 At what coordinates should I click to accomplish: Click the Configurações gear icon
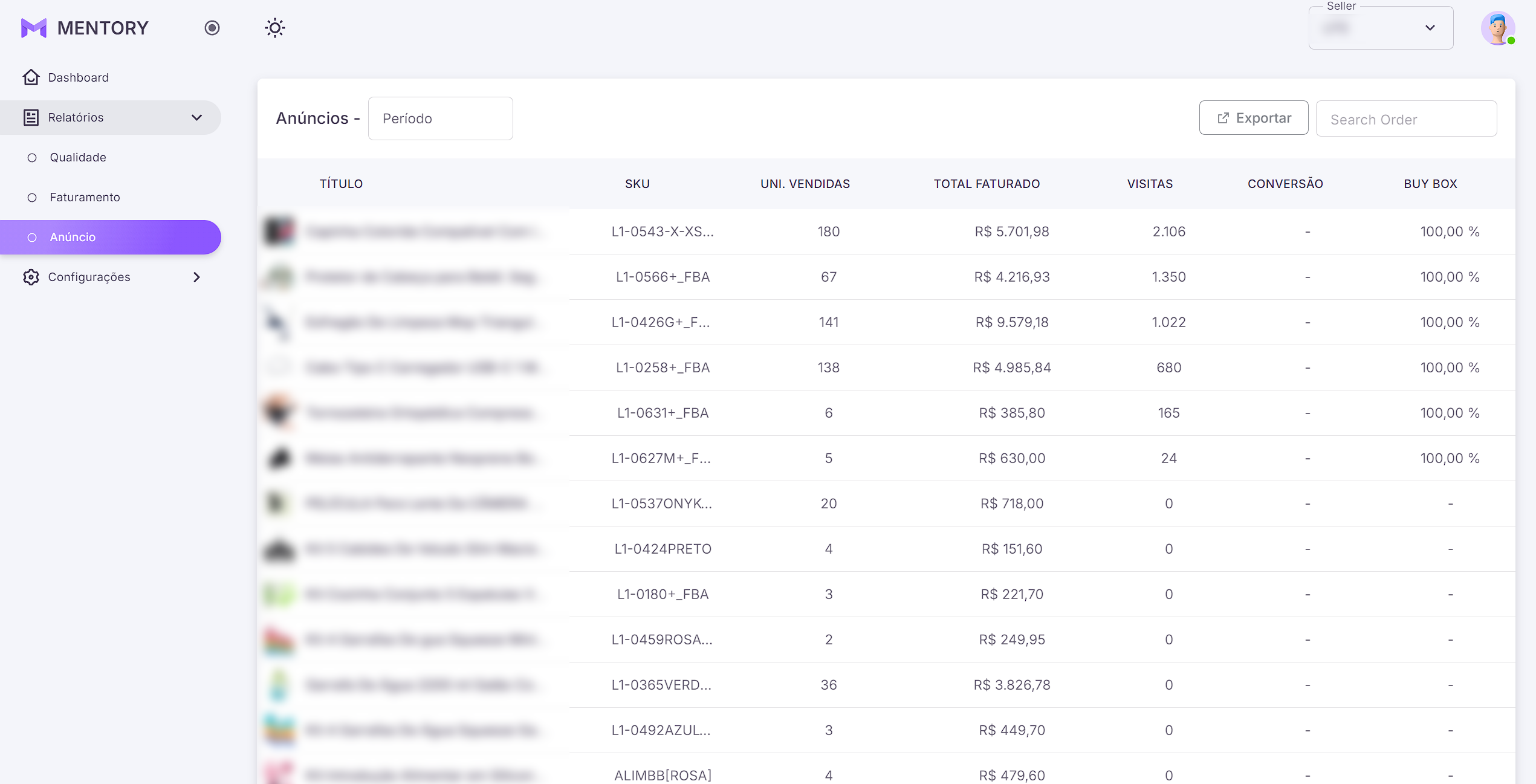click(x=31, y=277)
